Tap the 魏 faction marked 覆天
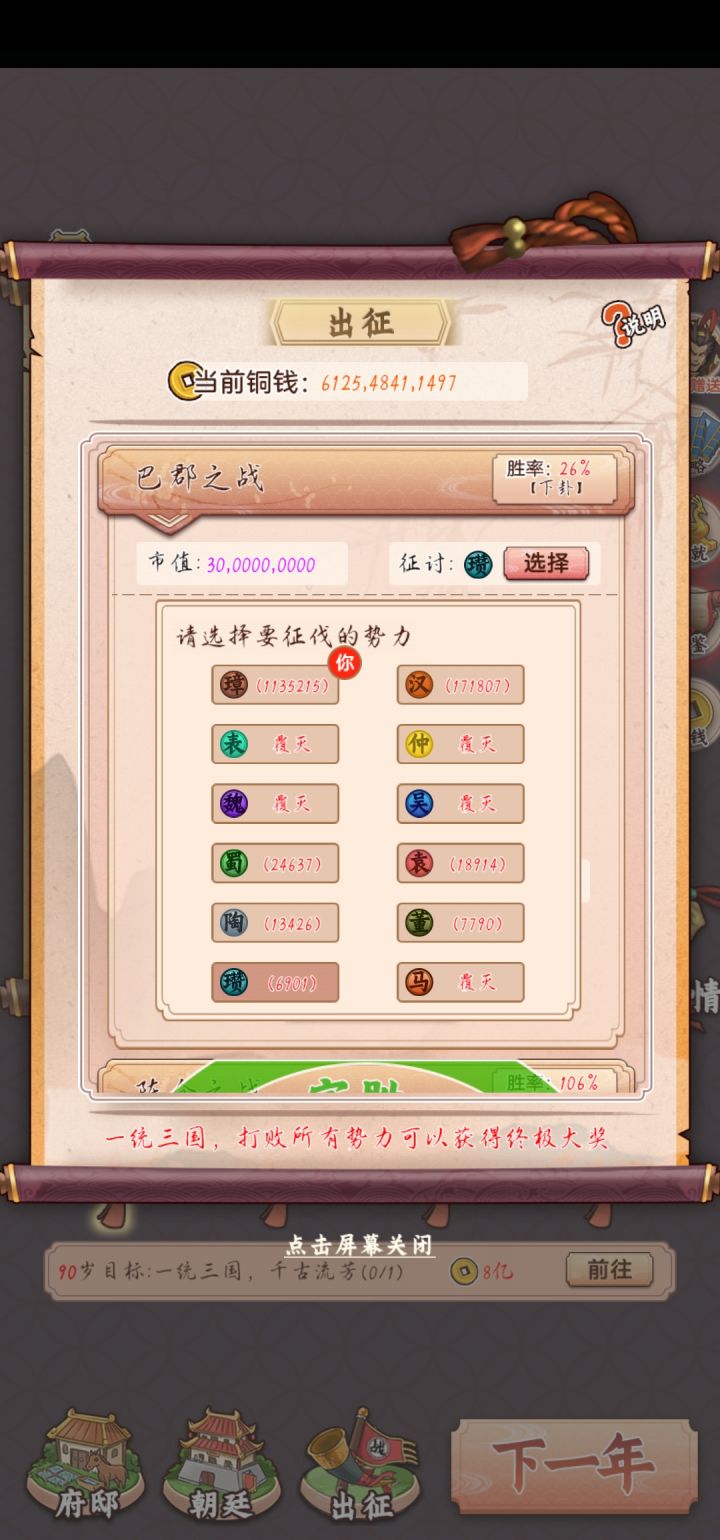720x1540 pixels. (x=275, y=803)
